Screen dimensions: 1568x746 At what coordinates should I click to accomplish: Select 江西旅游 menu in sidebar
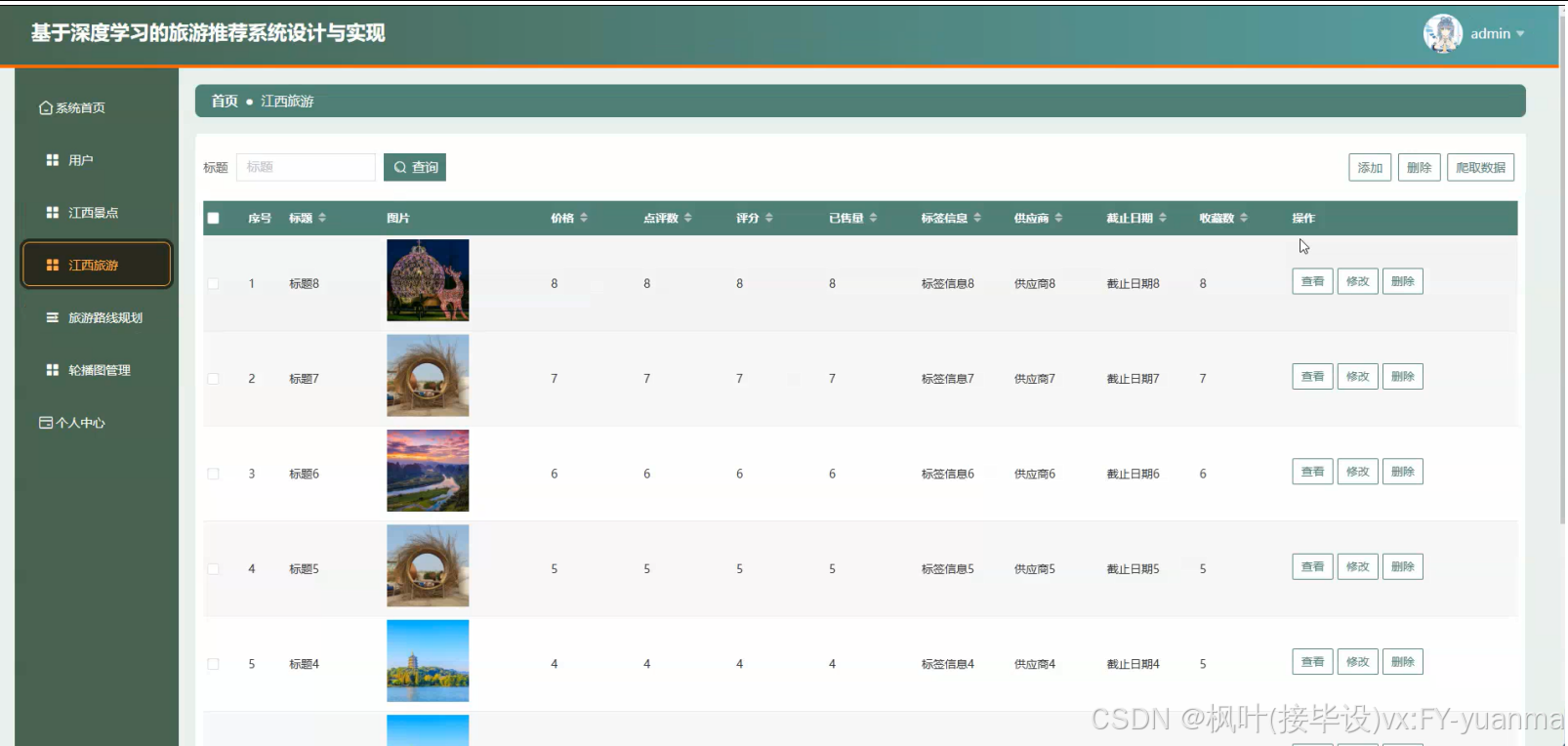coord(96,265)
